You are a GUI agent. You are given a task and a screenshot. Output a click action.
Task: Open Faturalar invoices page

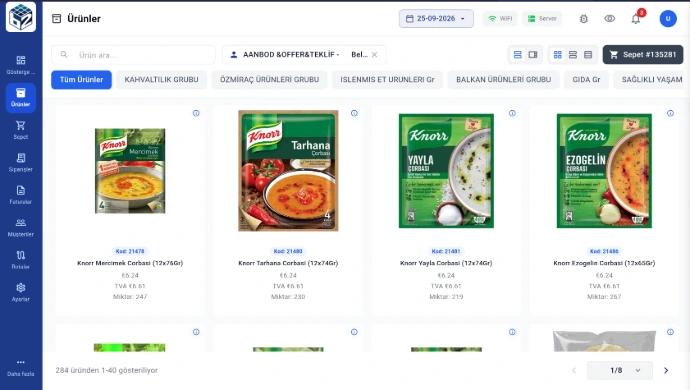coord(21,195)
